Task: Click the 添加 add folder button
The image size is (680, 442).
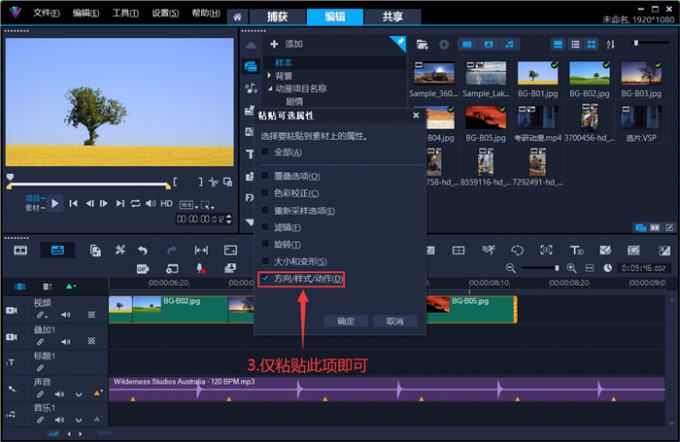Action: pos(286,44)
